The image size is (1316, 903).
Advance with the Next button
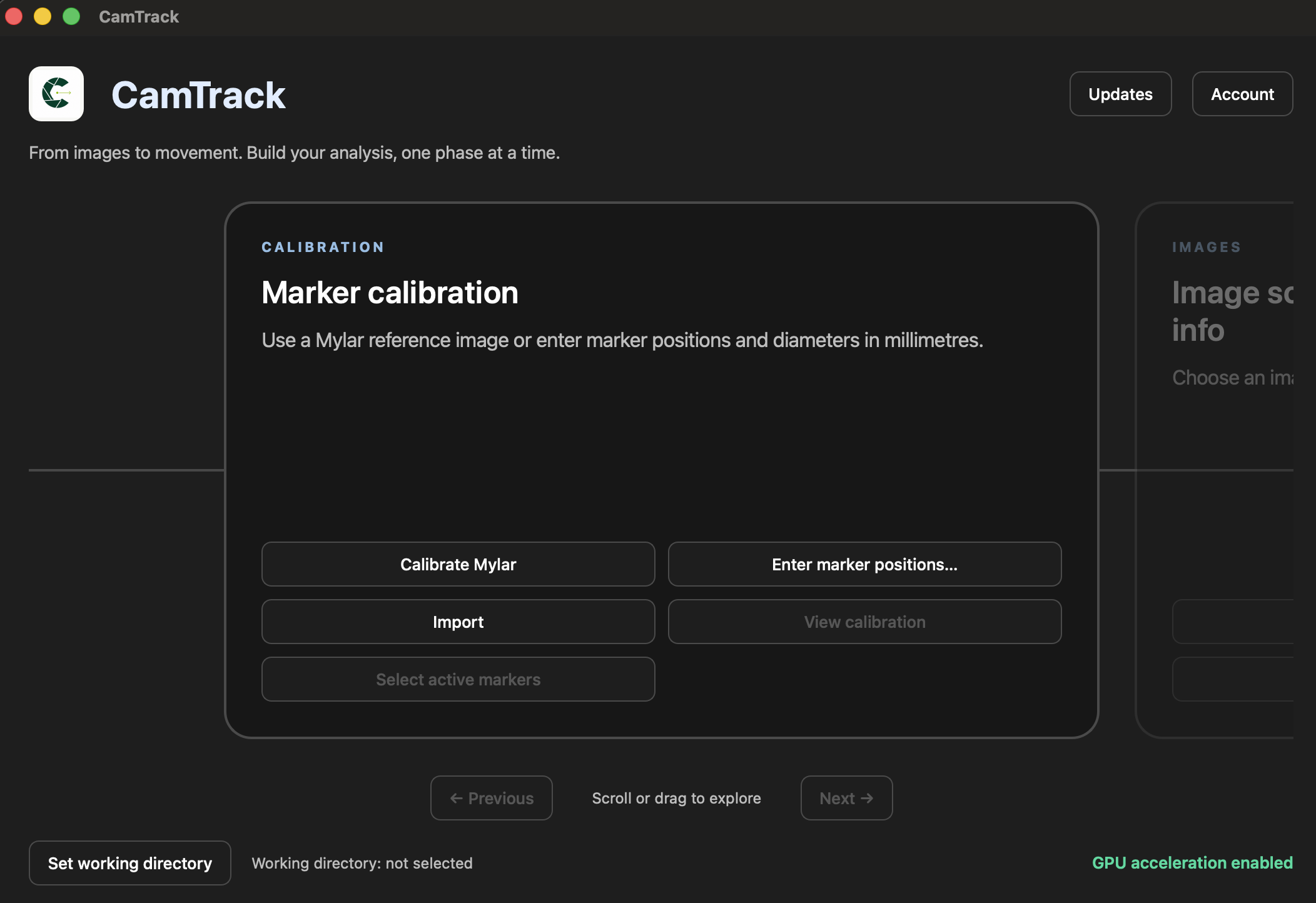pos(846,798)
